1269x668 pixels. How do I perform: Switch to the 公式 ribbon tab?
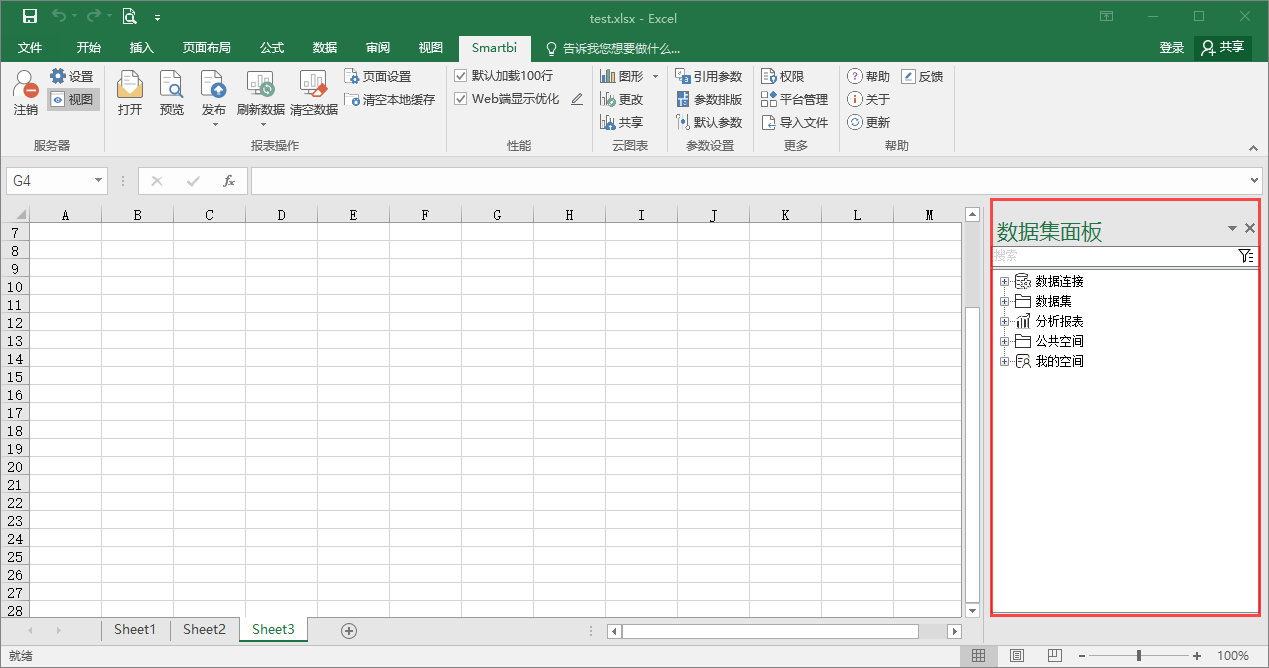click(x=272, y=48)
